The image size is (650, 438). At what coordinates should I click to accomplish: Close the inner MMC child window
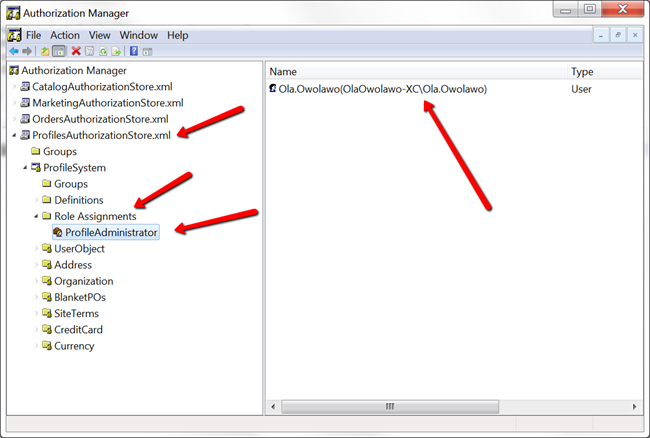[635, 36]
